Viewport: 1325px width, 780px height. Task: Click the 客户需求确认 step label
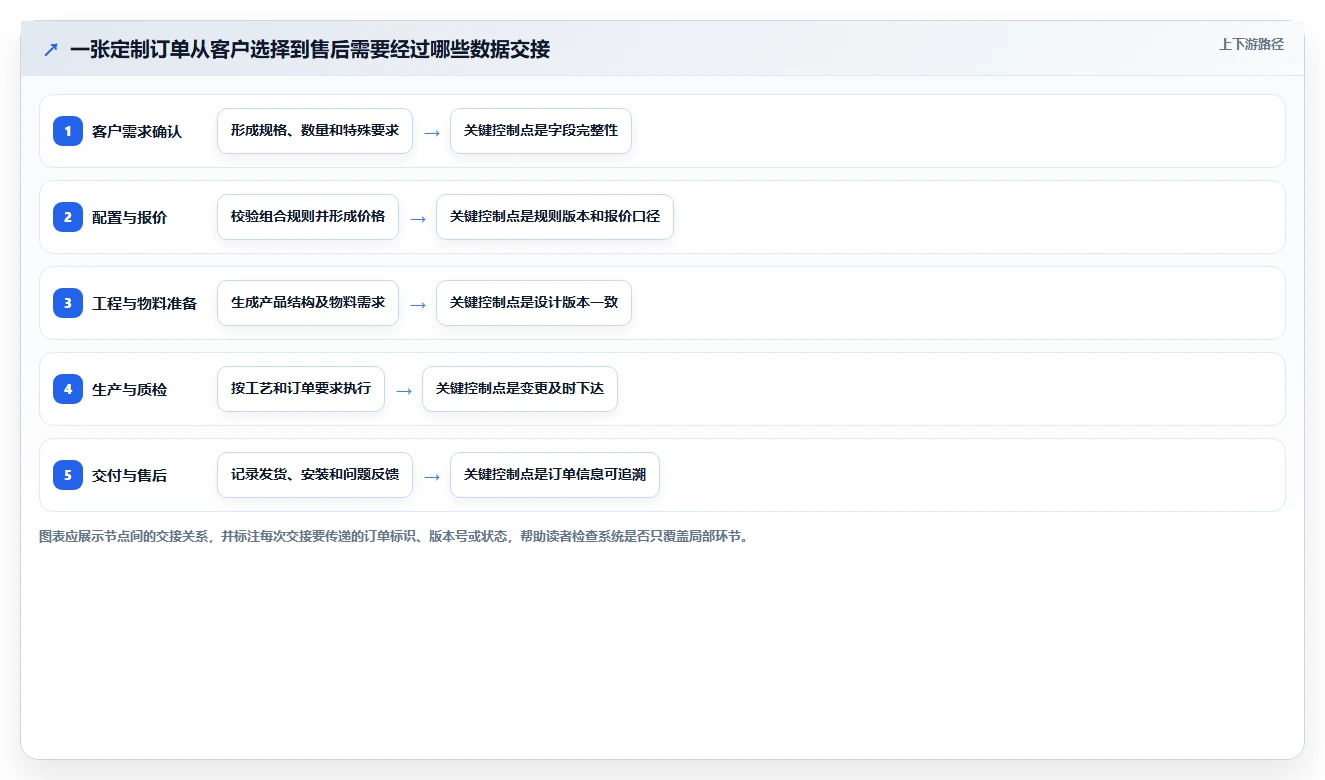point(137,131)
